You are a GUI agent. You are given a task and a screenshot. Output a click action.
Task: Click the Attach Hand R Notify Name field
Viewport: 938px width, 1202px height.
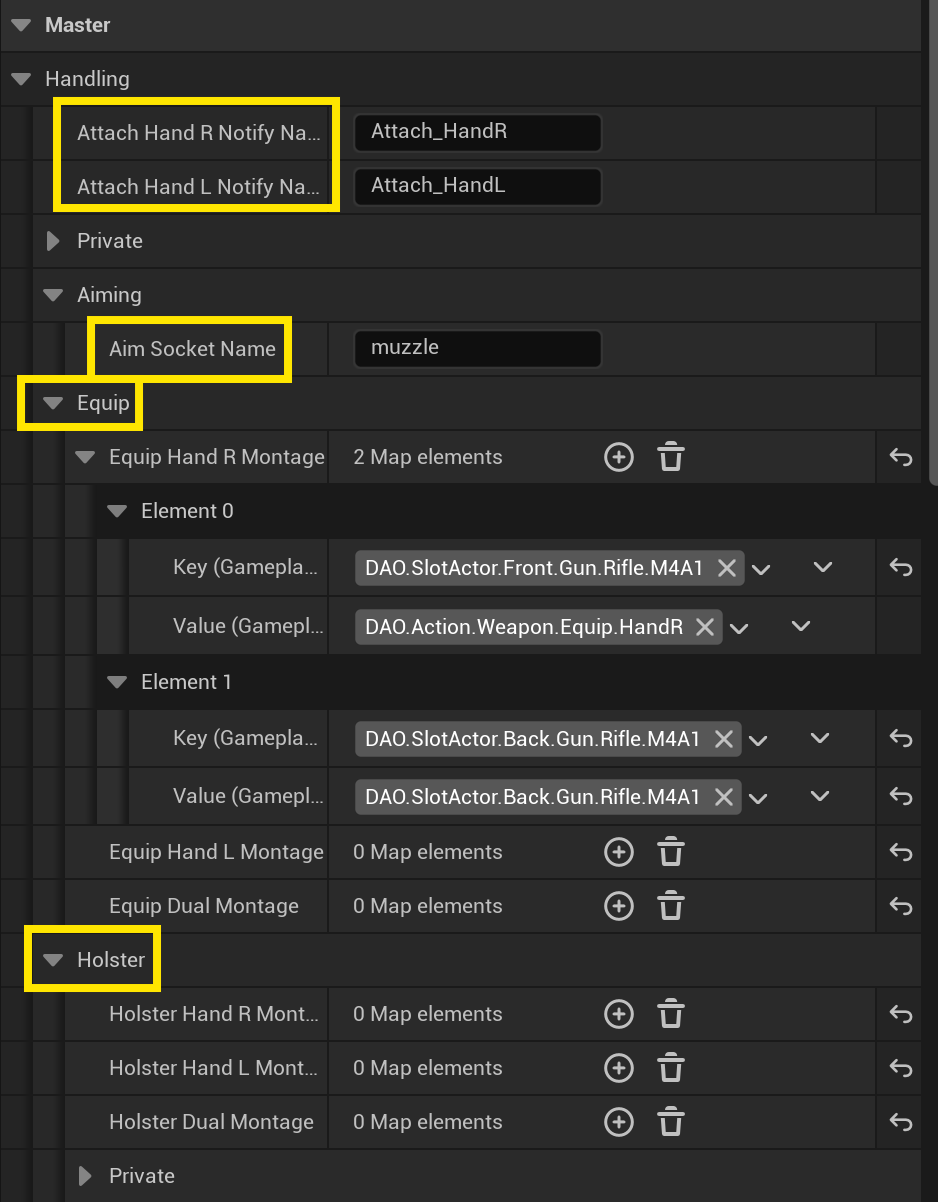[x=477, y=132]
